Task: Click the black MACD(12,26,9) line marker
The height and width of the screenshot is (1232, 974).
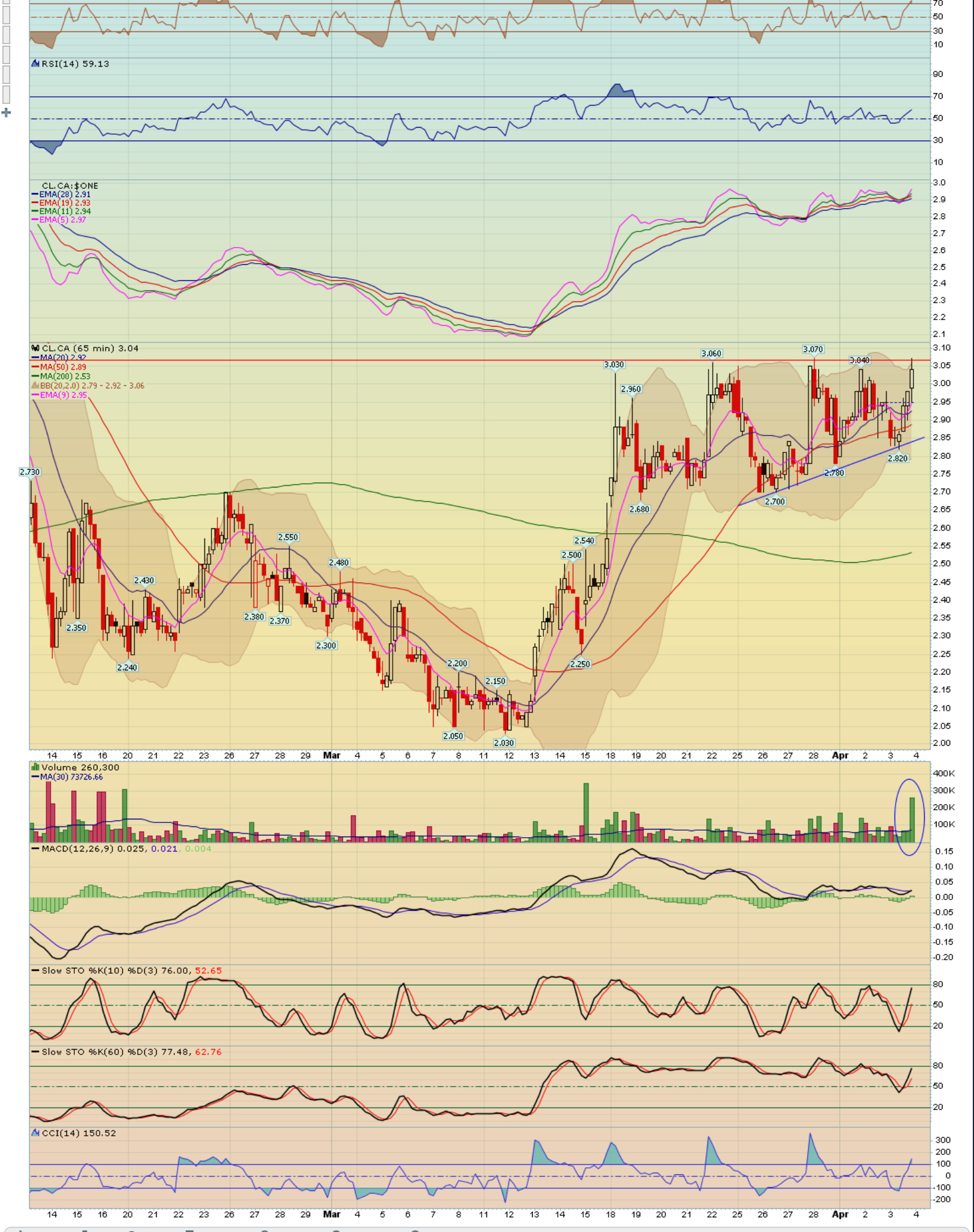Action: pos(36,849)
